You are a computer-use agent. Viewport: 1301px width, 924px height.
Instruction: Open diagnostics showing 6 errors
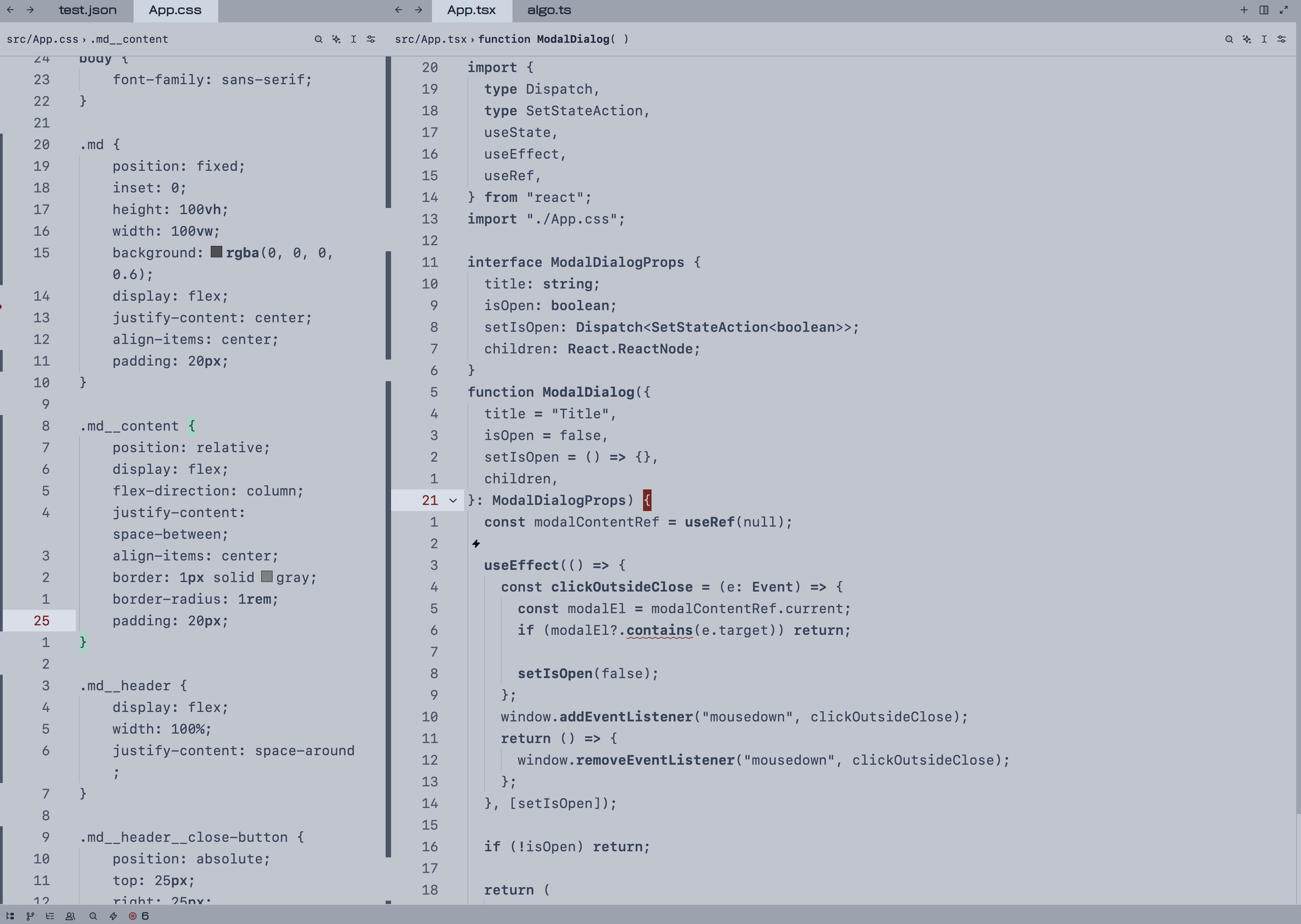[139, 916]
